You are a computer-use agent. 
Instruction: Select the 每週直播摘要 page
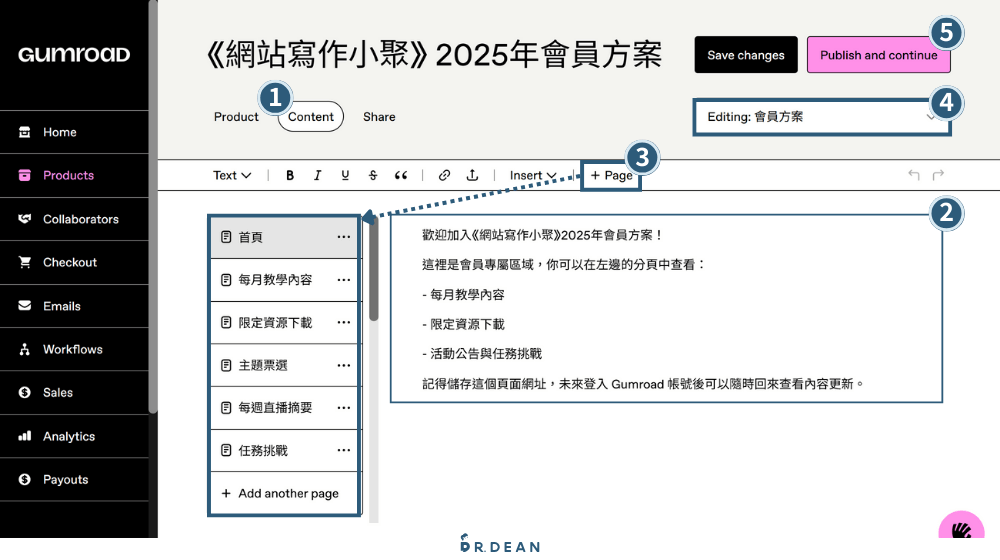pyautogui.click(x=285, y=408)
